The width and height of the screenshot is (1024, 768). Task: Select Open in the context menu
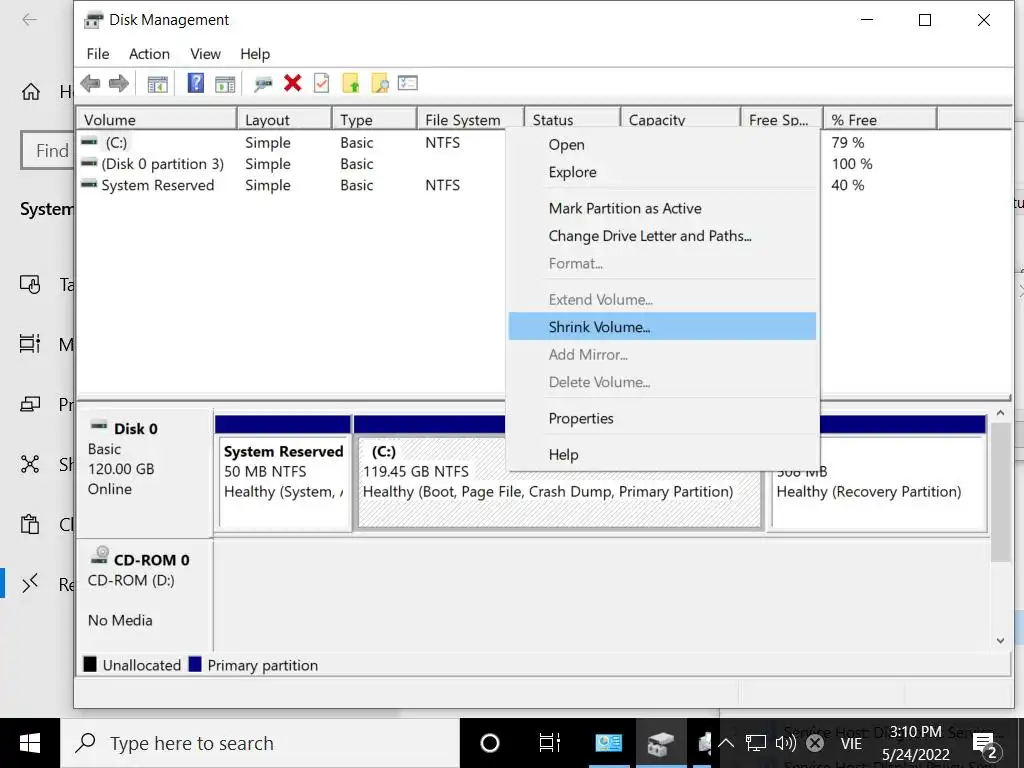(x=662, y=144)
